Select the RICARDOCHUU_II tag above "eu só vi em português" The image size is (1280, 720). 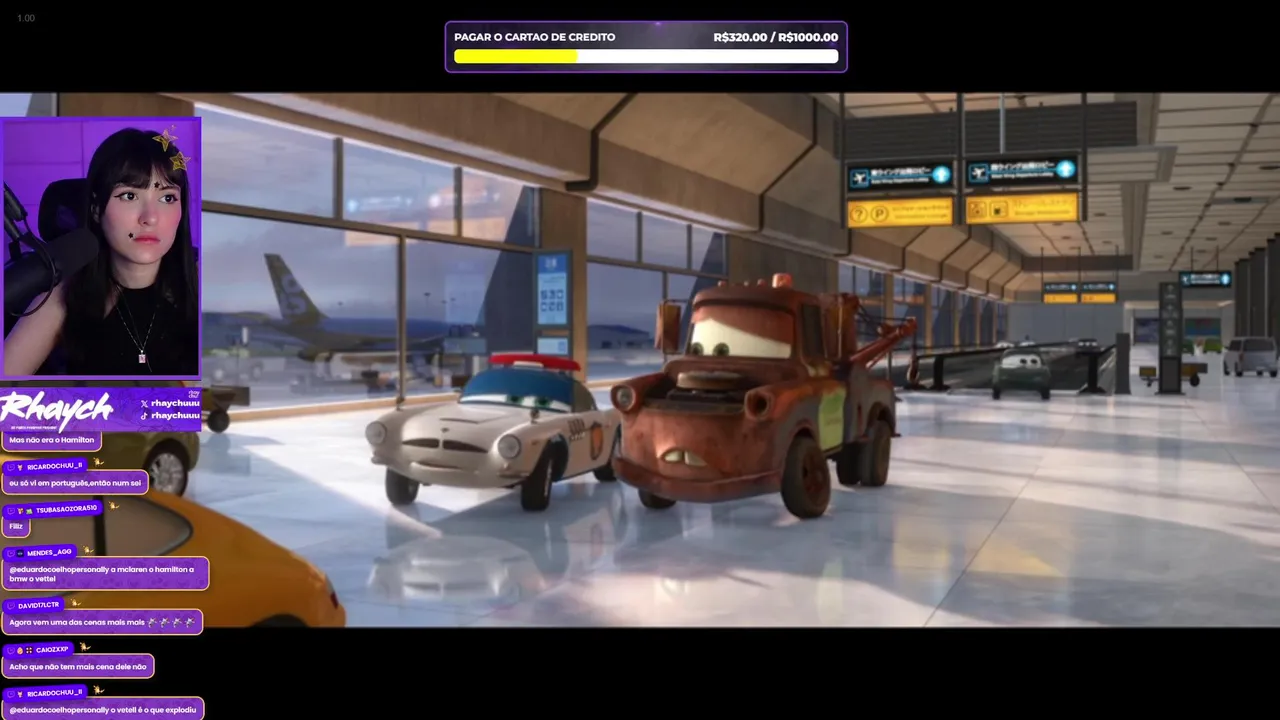coord(46,466)
